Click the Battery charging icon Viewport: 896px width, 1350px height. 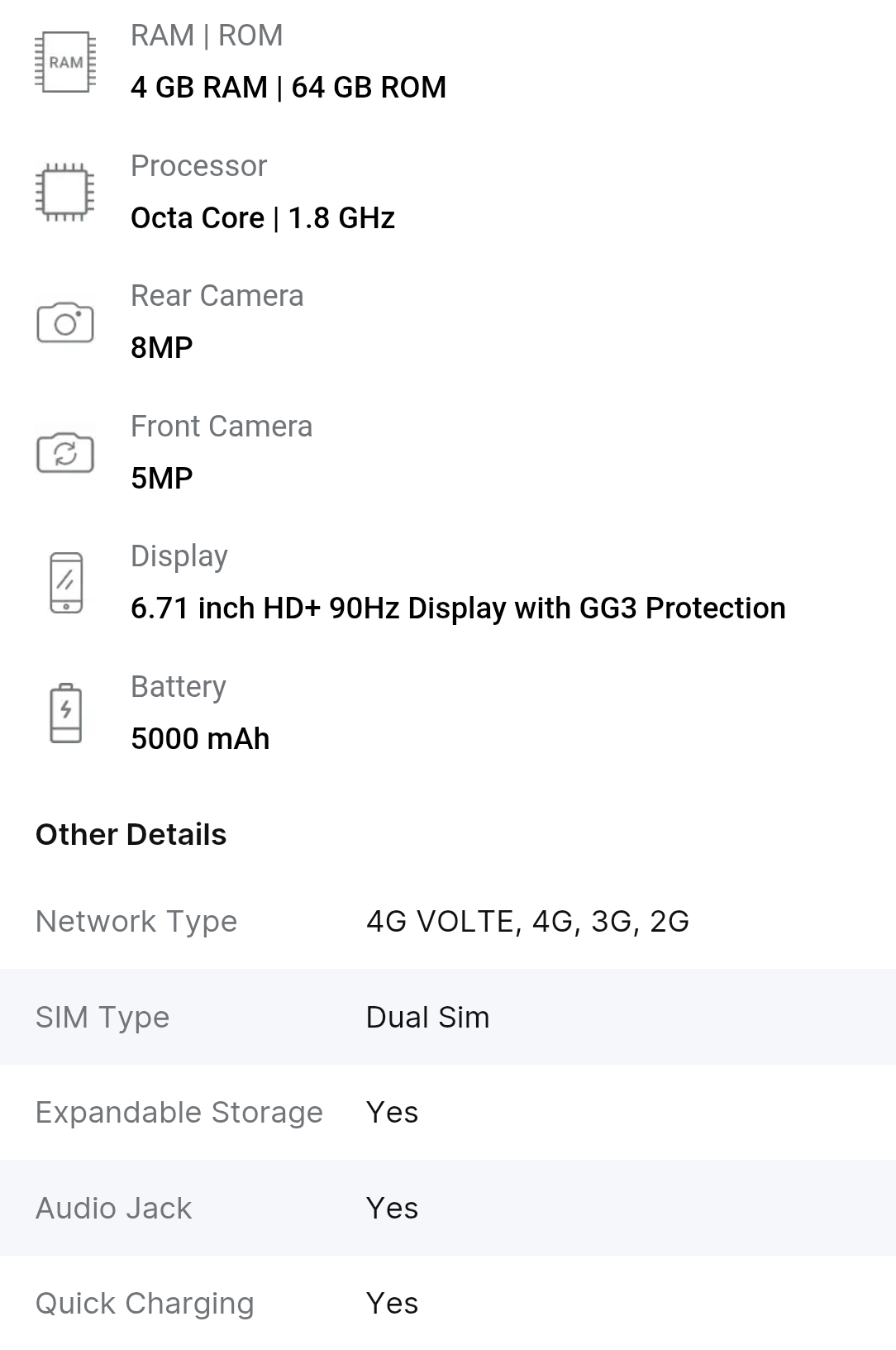click(66, 713)
